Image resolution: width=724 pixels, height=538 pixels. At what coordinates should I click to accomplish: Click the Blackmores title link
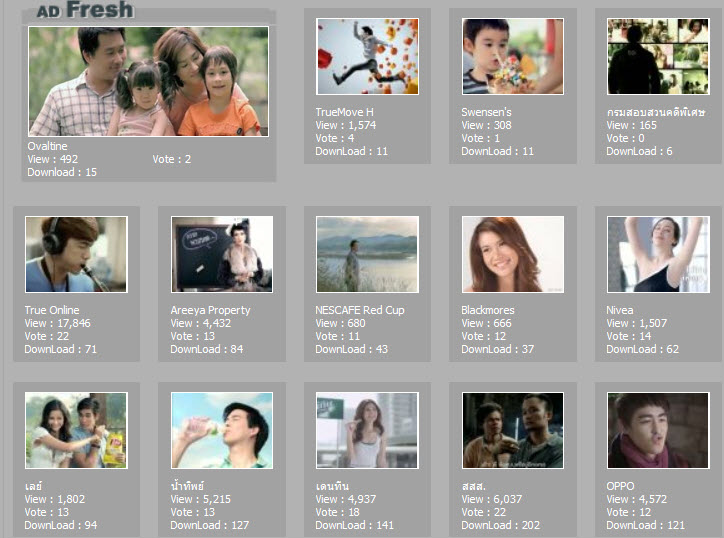point(488,310)
